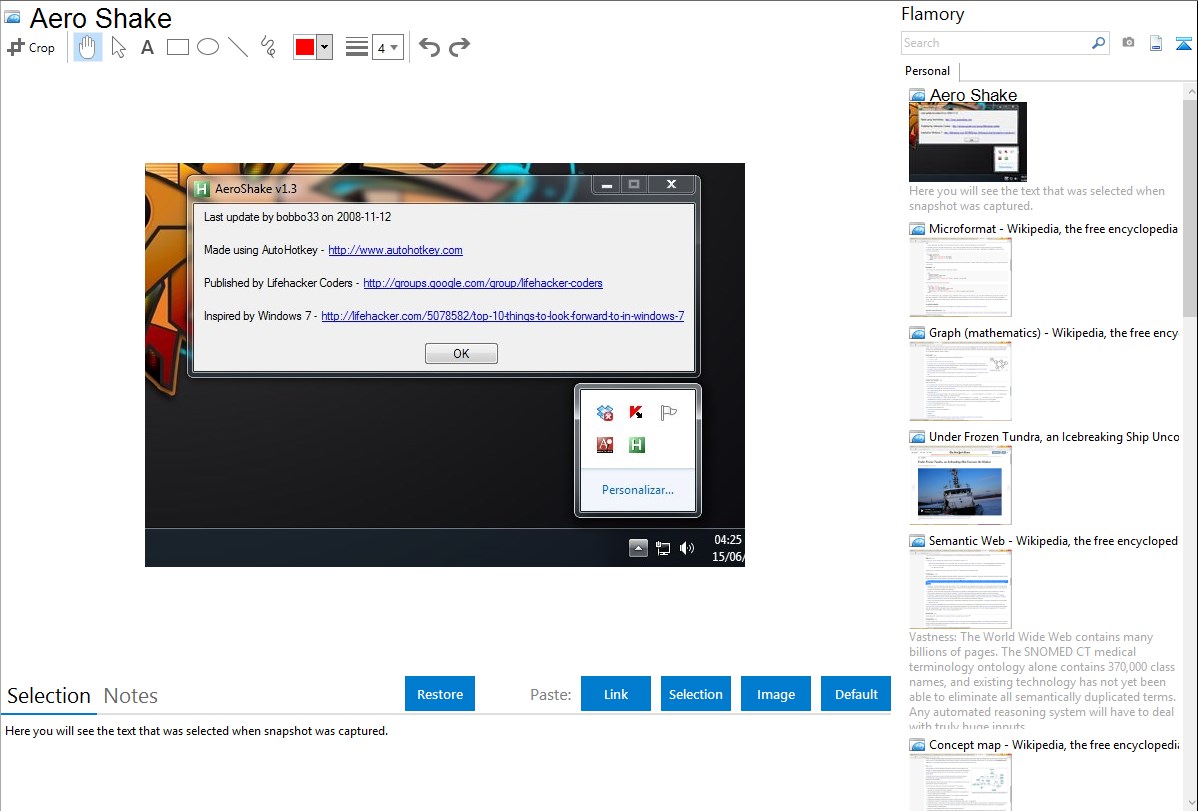Click the volume speaker icon
The height and width of the screenshot is (811, 1198).
point(687,547)
